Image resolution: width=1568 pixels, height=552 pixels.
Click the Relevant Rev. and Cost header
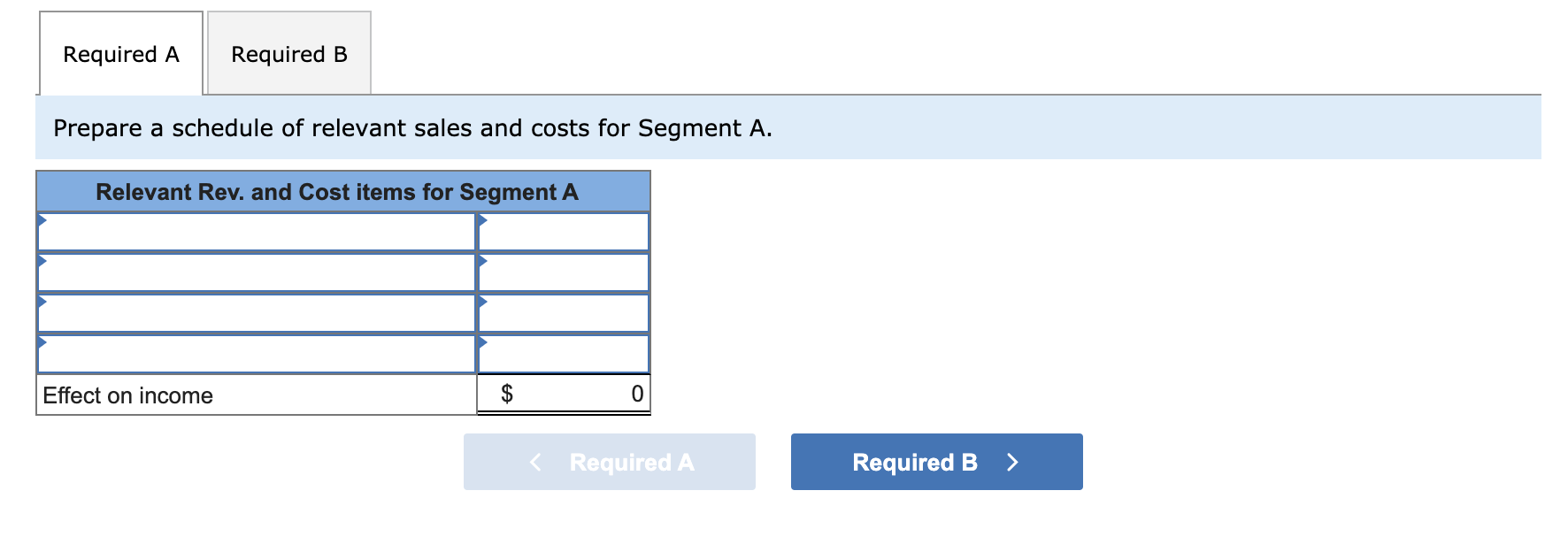click(x=342, y=191)
